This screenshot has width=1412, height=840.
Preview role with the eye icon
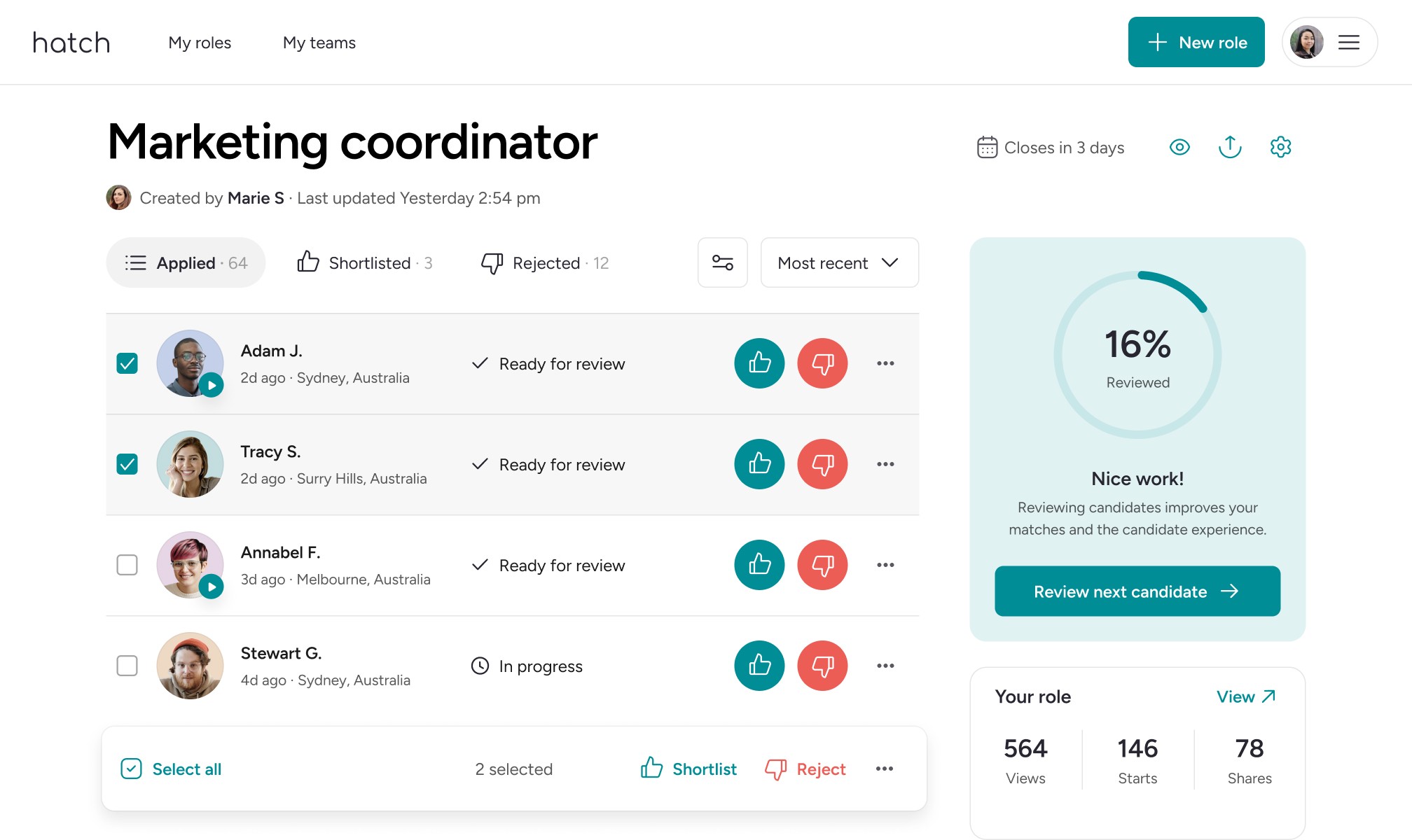pos(1179,147)
